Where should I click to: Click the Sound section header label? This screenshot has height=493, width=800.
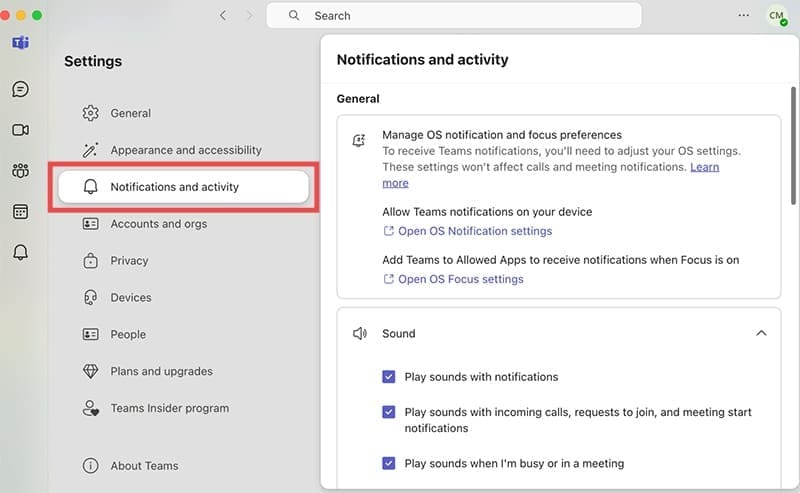(x=398, y=333)
